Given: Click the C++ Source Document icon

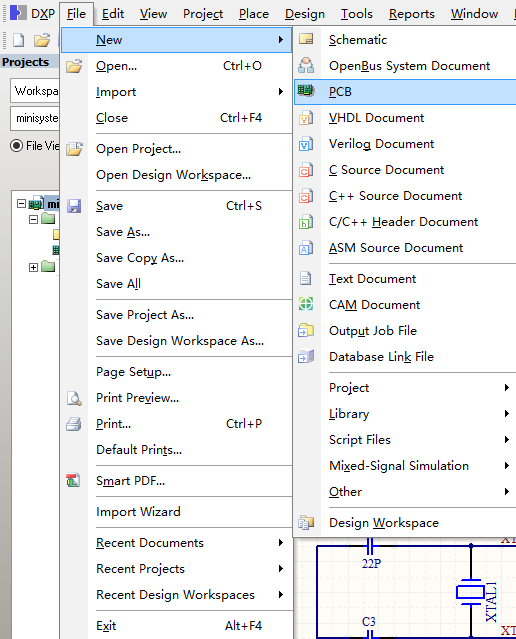Looking at the screenshot, I should (x=306, y=196).
